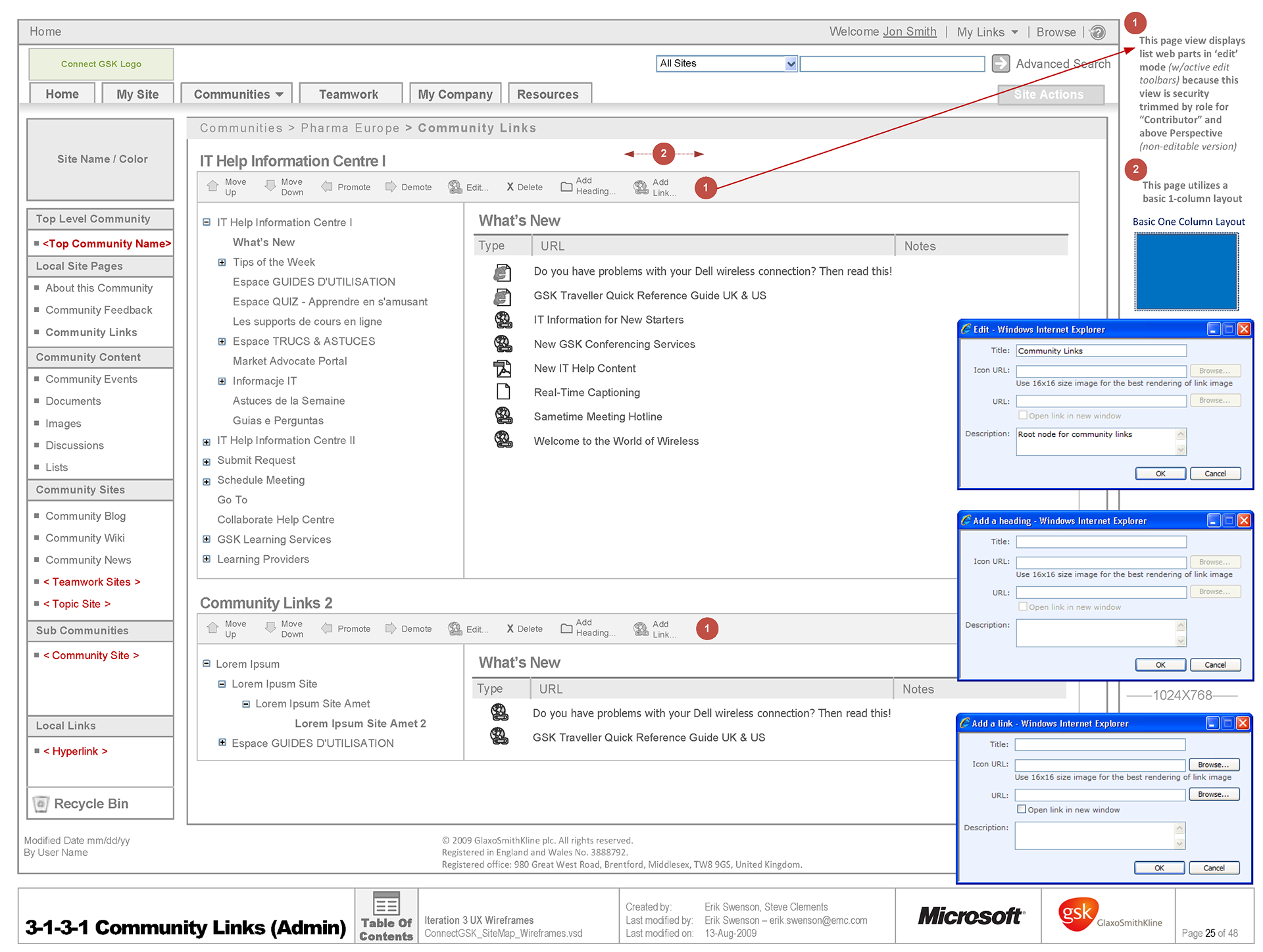1263x952 pixels.
Task: Click Promote arrow in IT Help toolbar
Action: (327, 187)
